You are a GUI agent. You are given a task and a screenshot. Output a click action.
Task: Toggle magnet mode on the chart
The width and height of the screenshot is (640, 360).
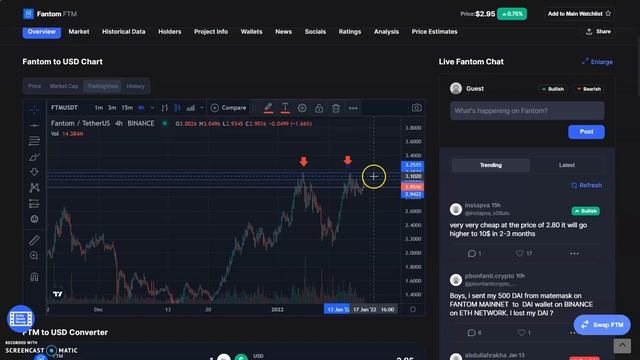(x=34, y=277)
